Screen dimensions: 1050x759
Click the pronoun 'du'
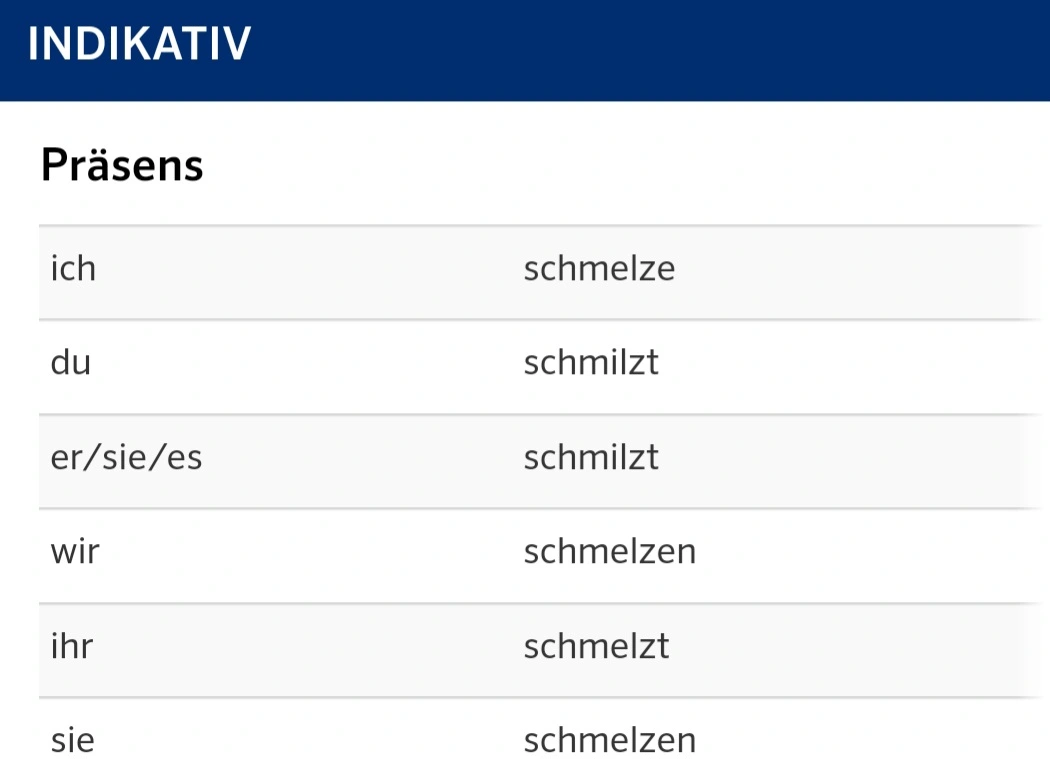click(x=71, y=362)
